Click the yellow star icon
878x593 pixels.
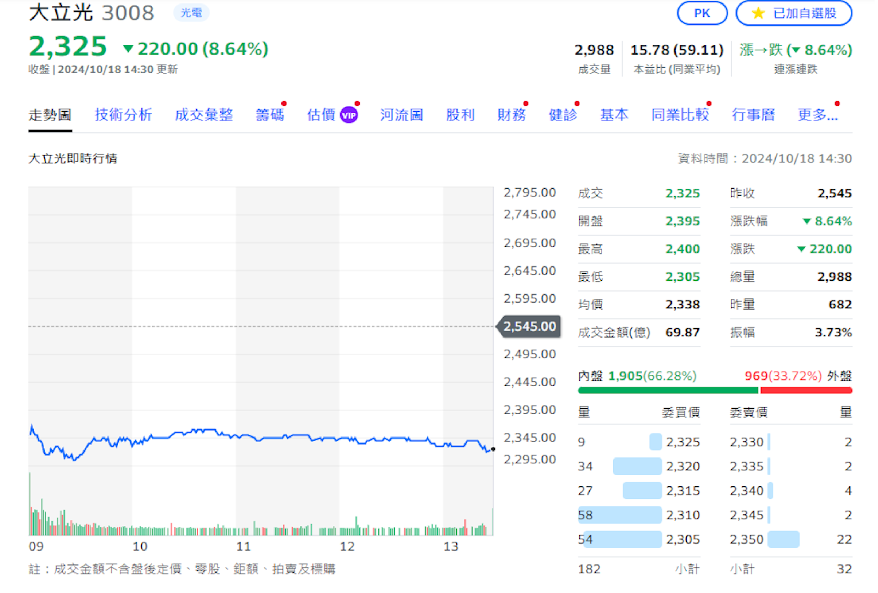click(x=758, y=13)
